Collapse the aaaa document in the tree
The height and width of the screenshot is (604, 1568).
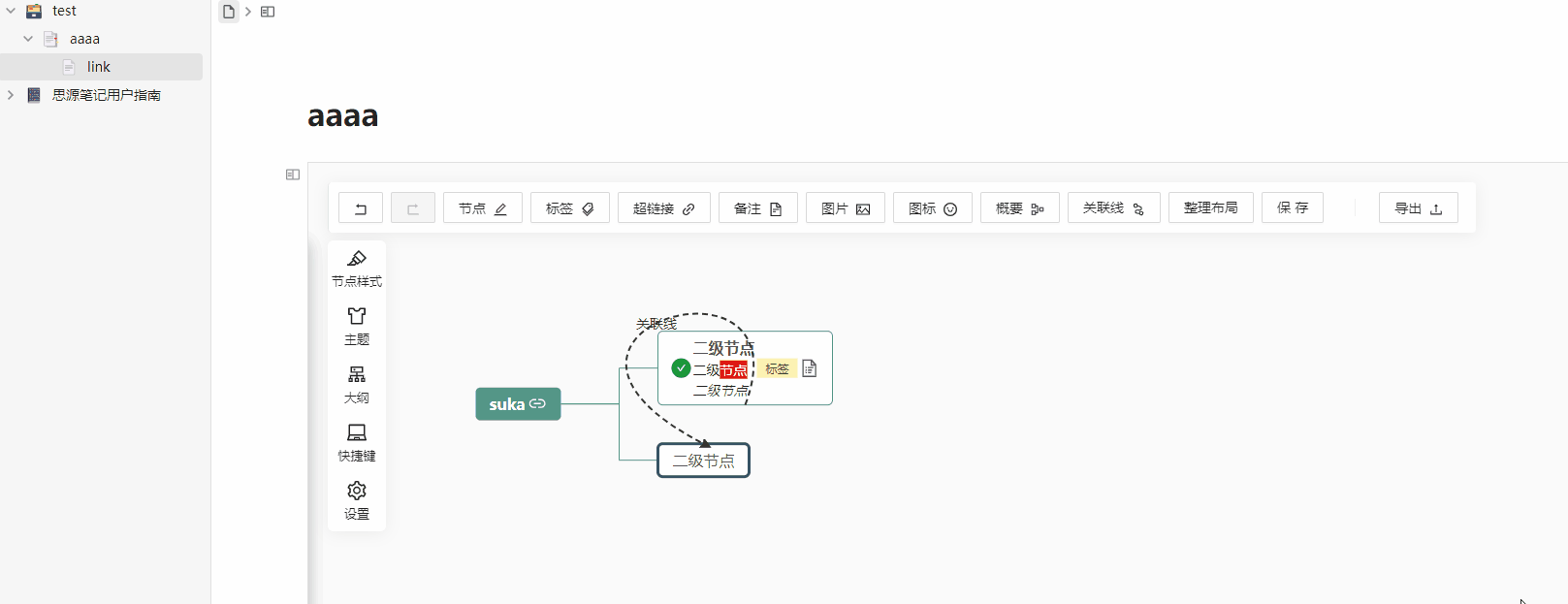28,38
